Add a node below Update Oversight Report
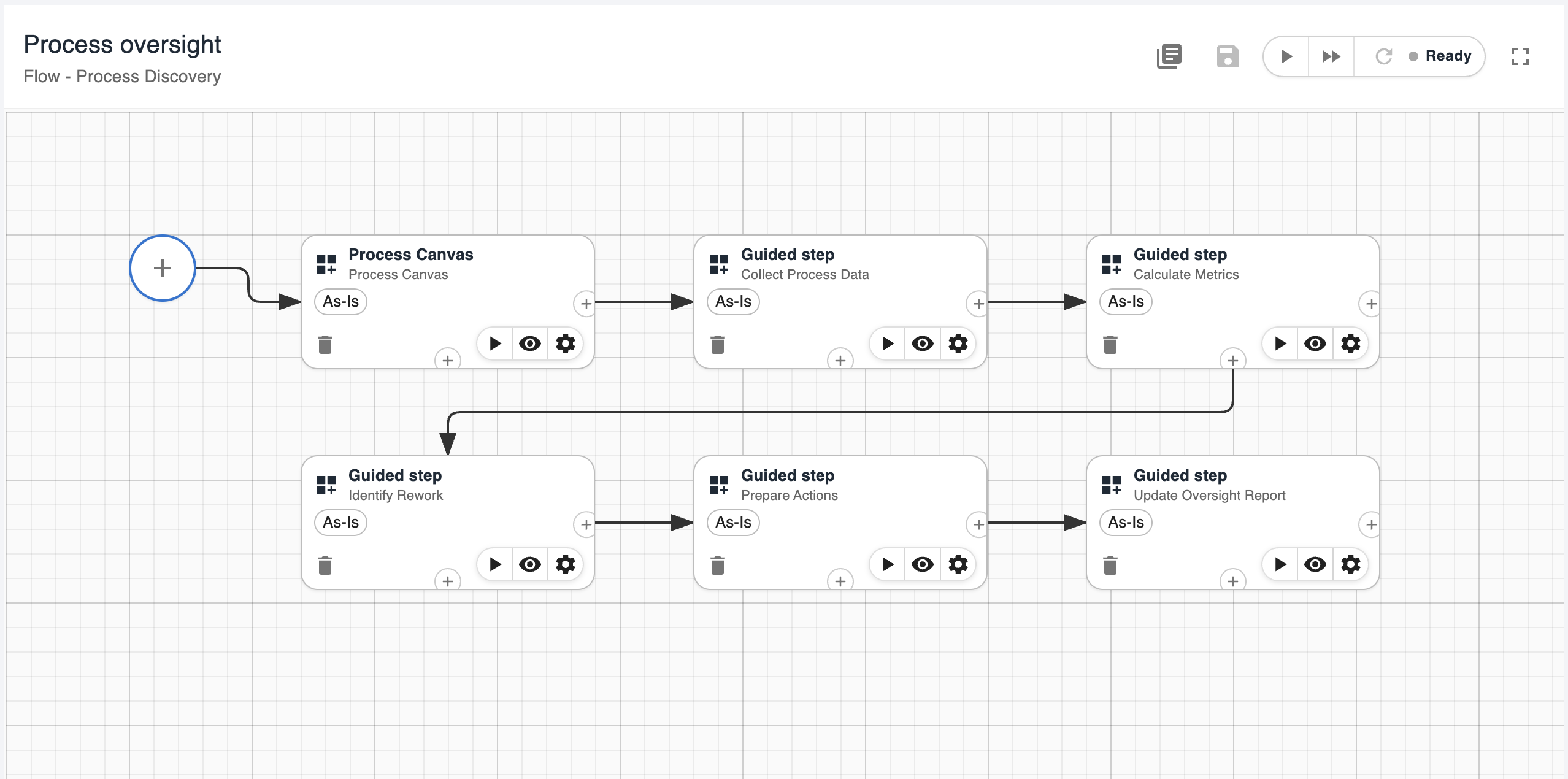The width and height of the screenshot is (1568, 779). [1233, 581]
